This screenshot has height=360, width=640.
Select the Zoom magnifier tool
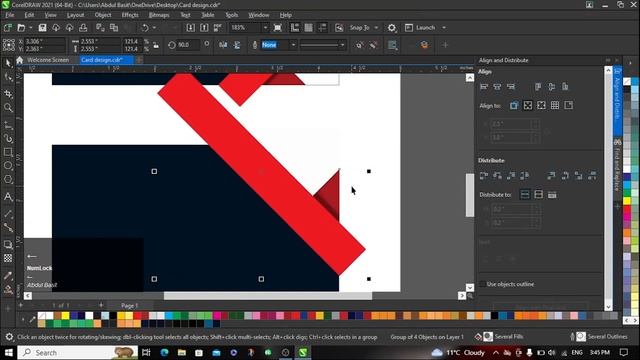[x=8, y=108]
